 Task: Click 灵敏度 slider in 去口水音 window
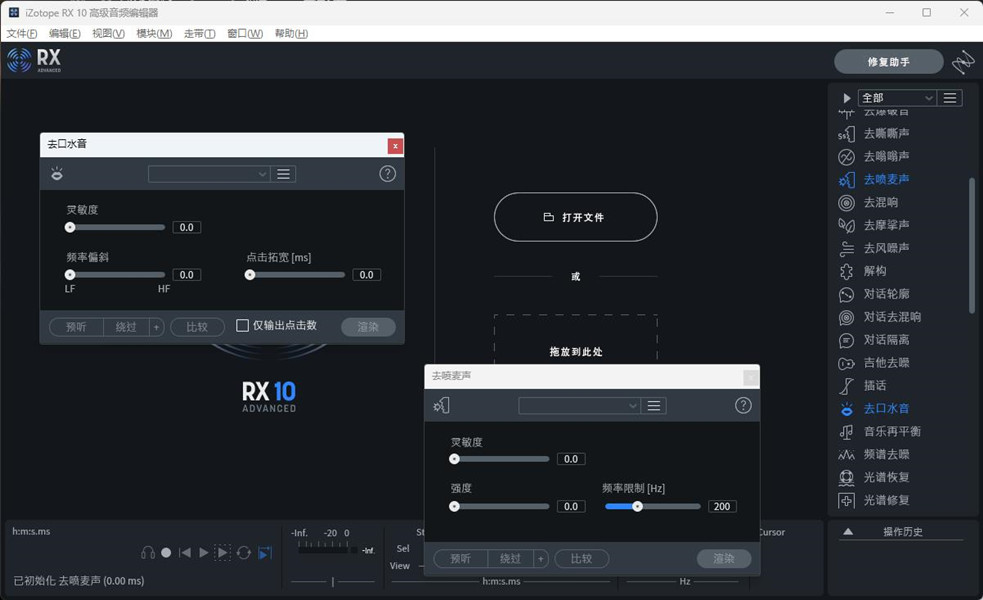[116, 227]
